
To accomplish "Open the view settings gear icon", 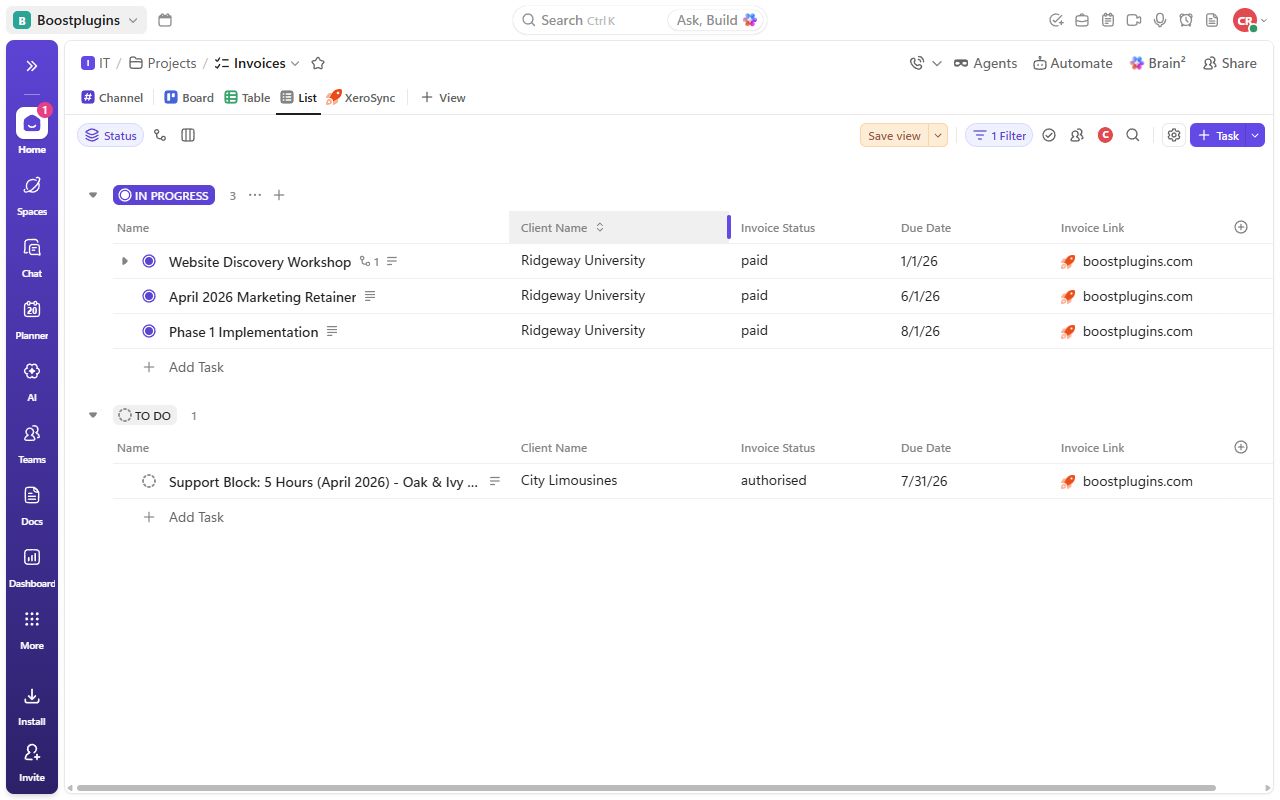I will coord(1174,135).
